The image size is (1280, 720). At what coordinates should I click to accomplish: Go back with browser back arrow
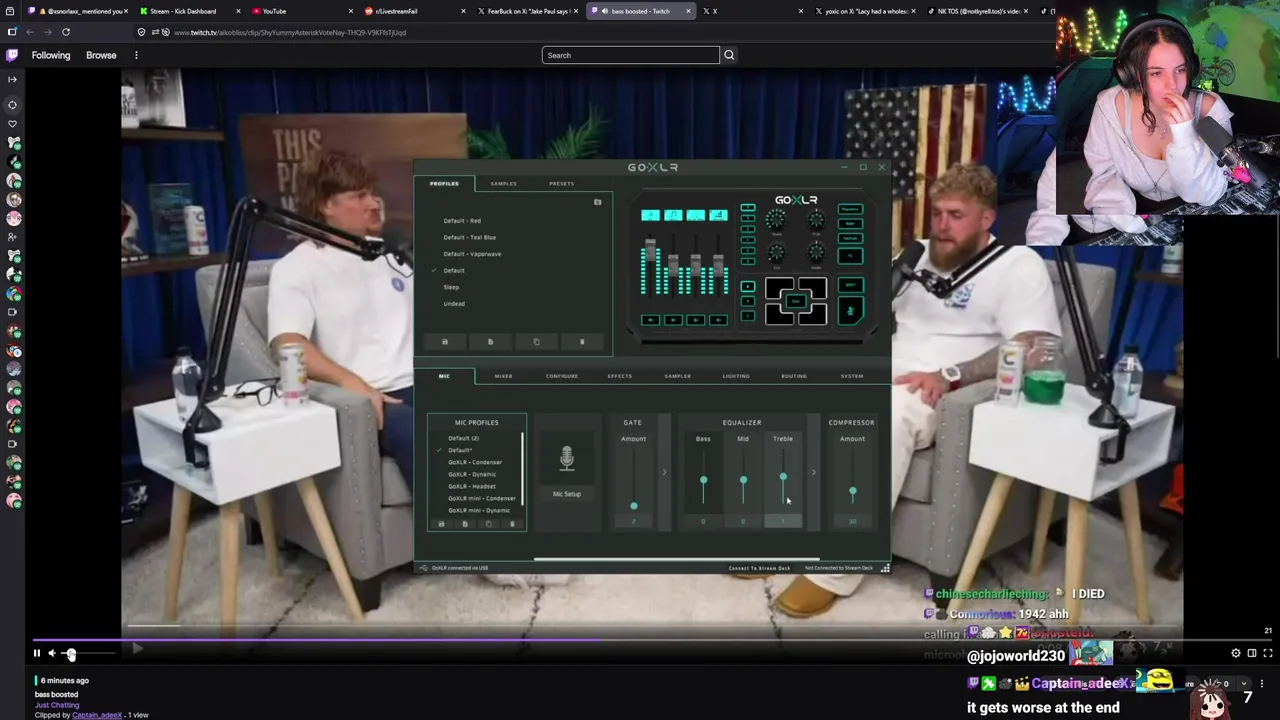(x=30, y=32)
